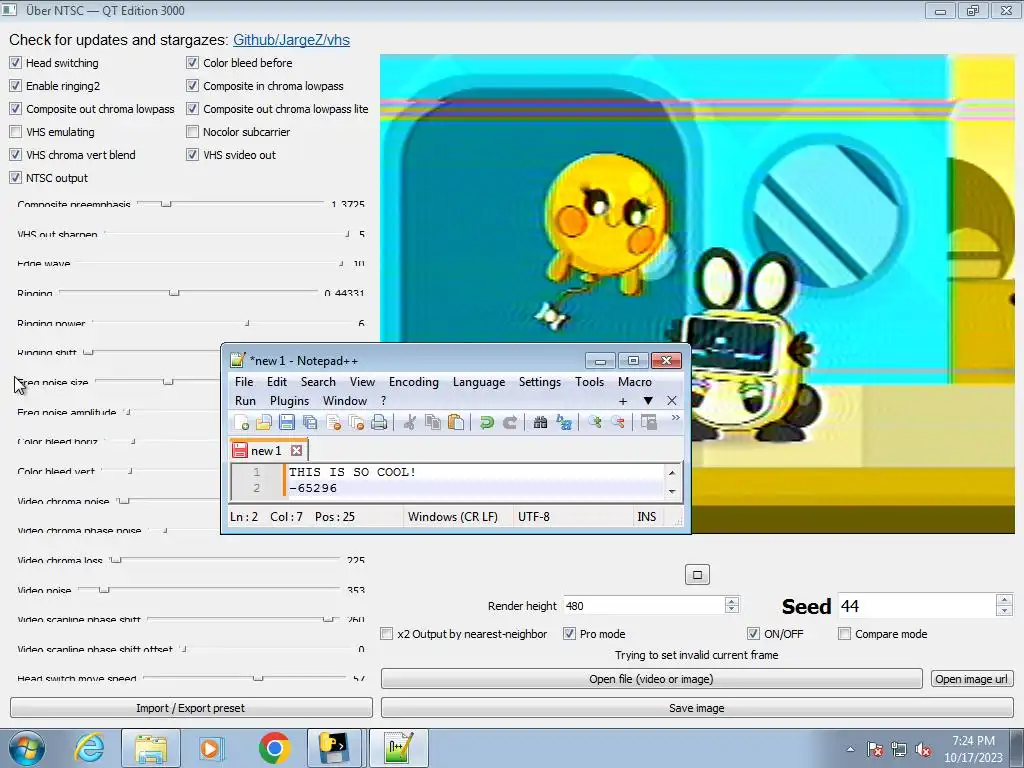Toggle Composite out chroma lowpass checkbox

point(16,108)
